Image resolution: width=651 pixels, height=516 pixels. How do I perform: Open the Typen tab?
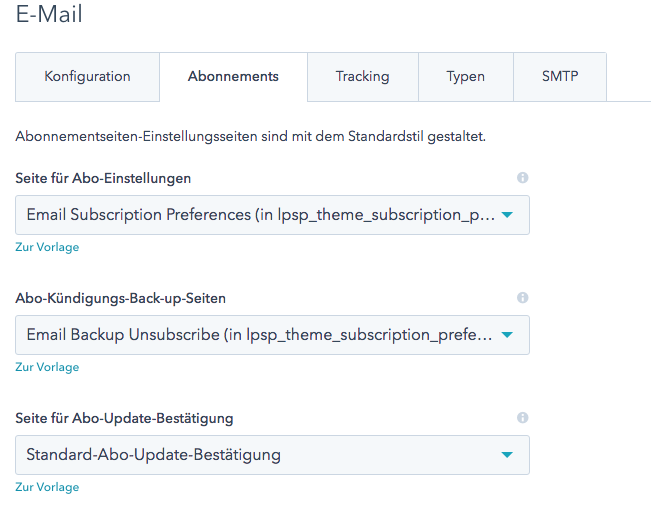tap(465, 77)
